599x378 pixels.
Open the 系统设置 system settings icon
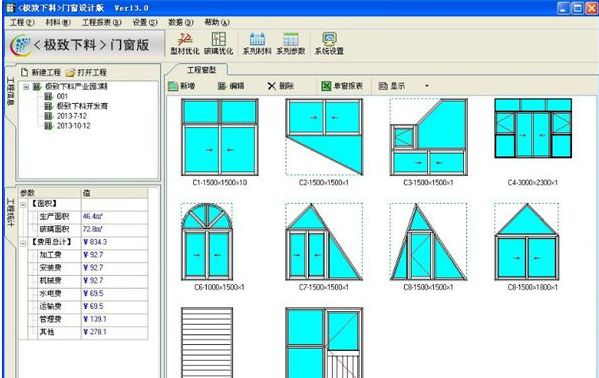[x=329, y=43]
